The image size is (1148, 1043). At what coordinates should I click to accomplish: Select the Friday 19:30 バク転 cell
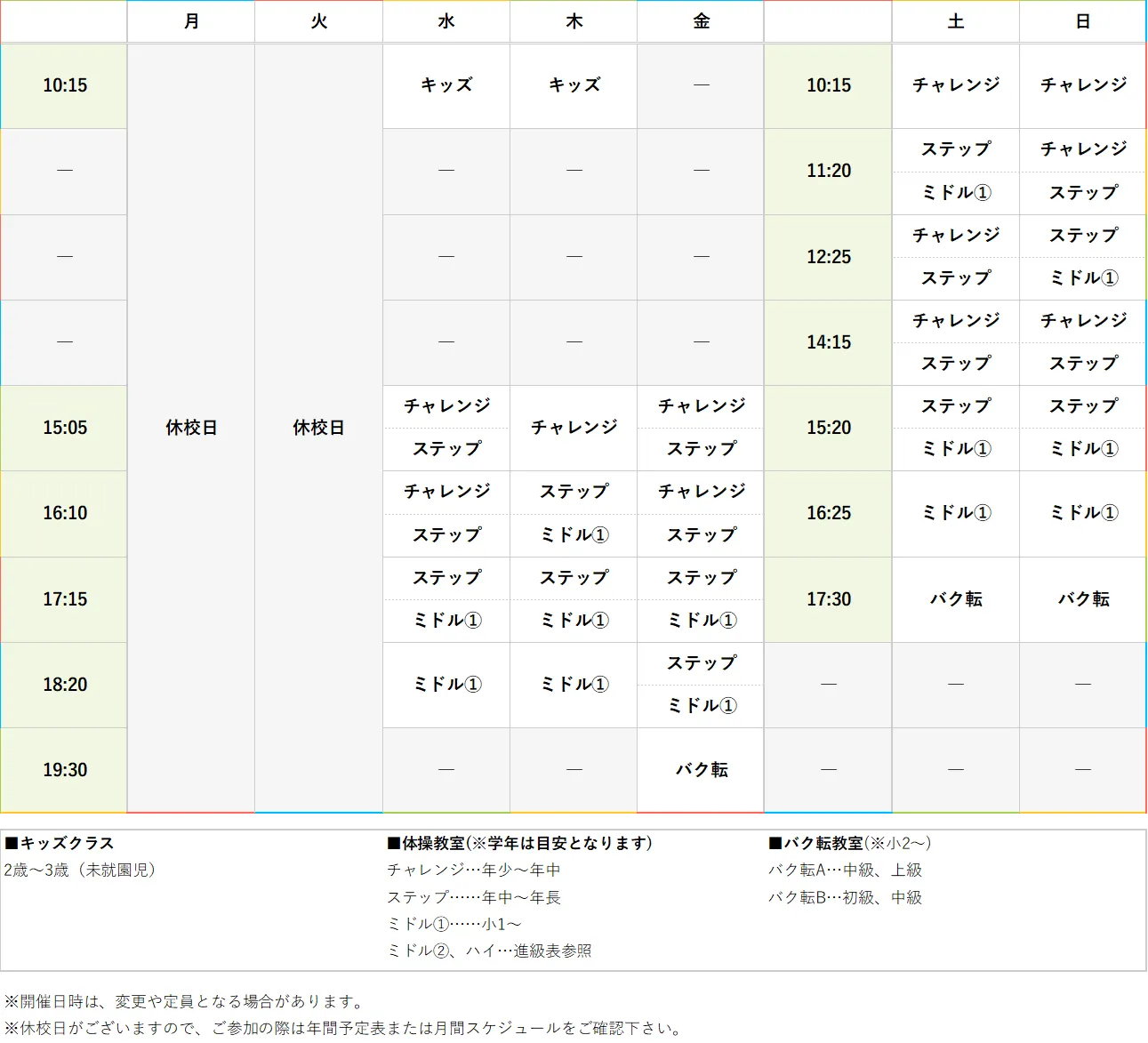[700, 769]
